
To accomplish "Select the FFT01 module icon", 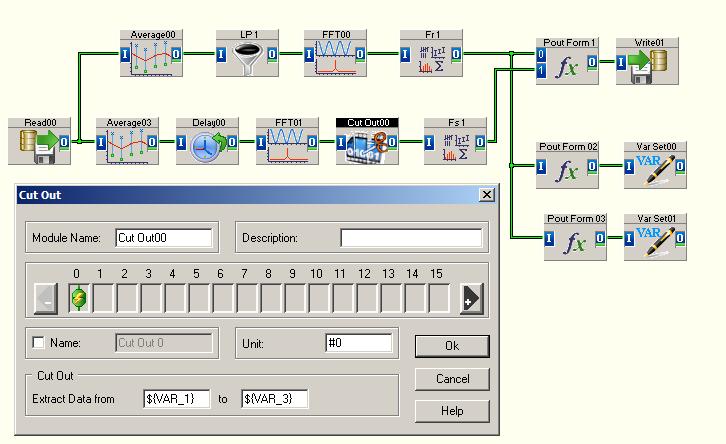I will coord(287,141).
